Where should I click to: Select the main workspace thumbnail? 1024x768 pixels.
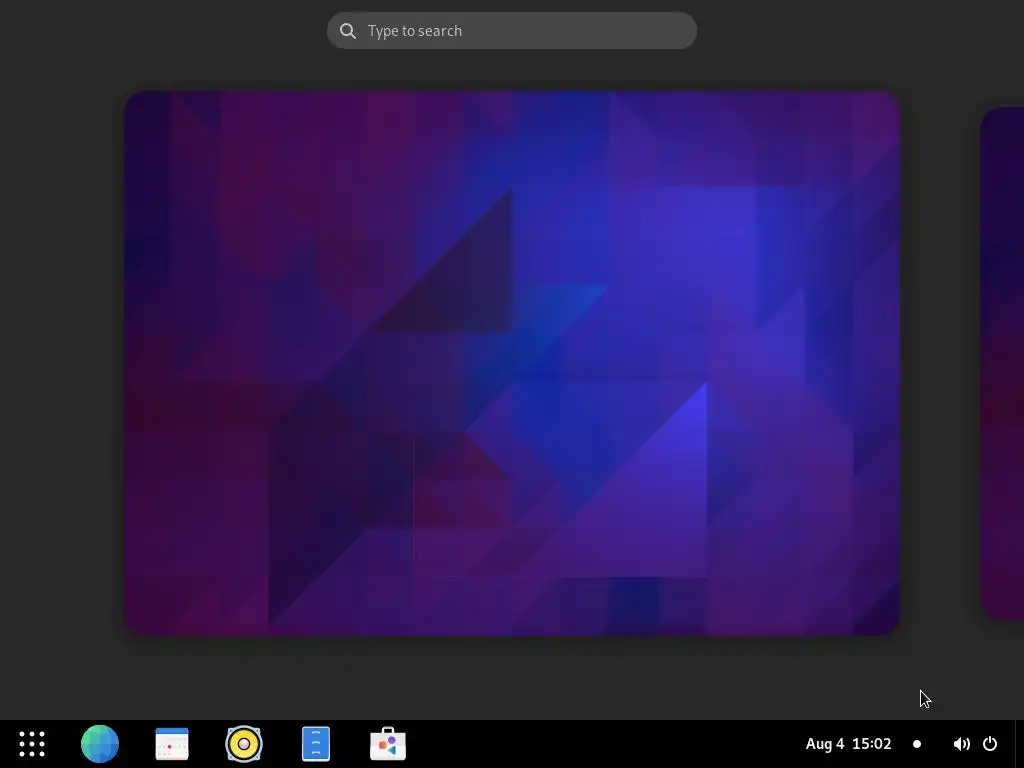[512, 363]
